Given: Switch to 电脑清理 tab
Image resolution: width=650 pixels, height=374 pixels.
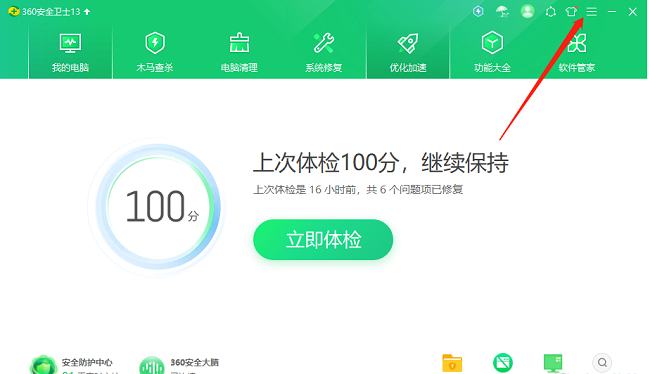Looking at the screenshot, I should tap(239, 53).
